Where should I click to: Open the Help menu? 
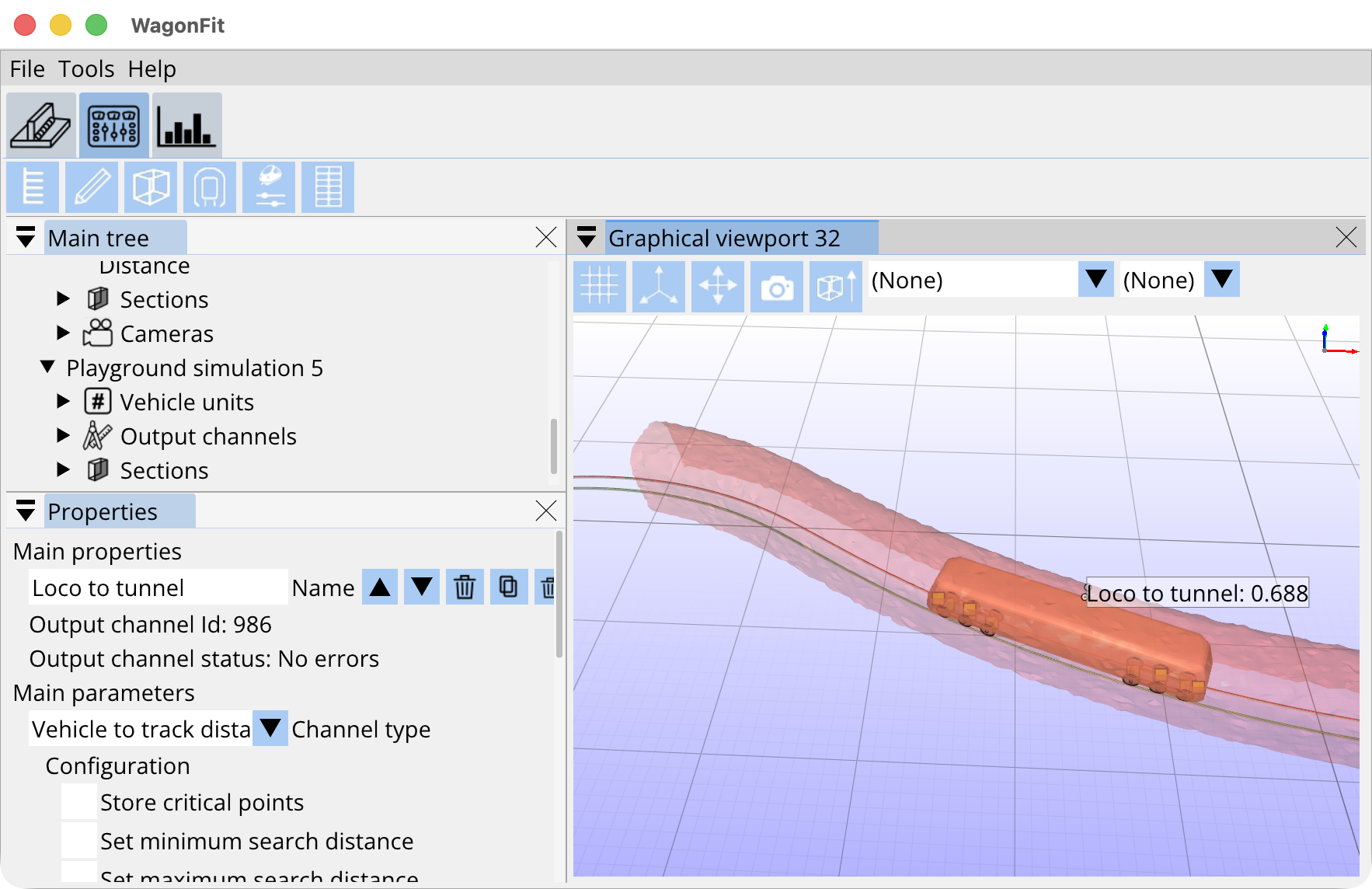pos(151,69)
